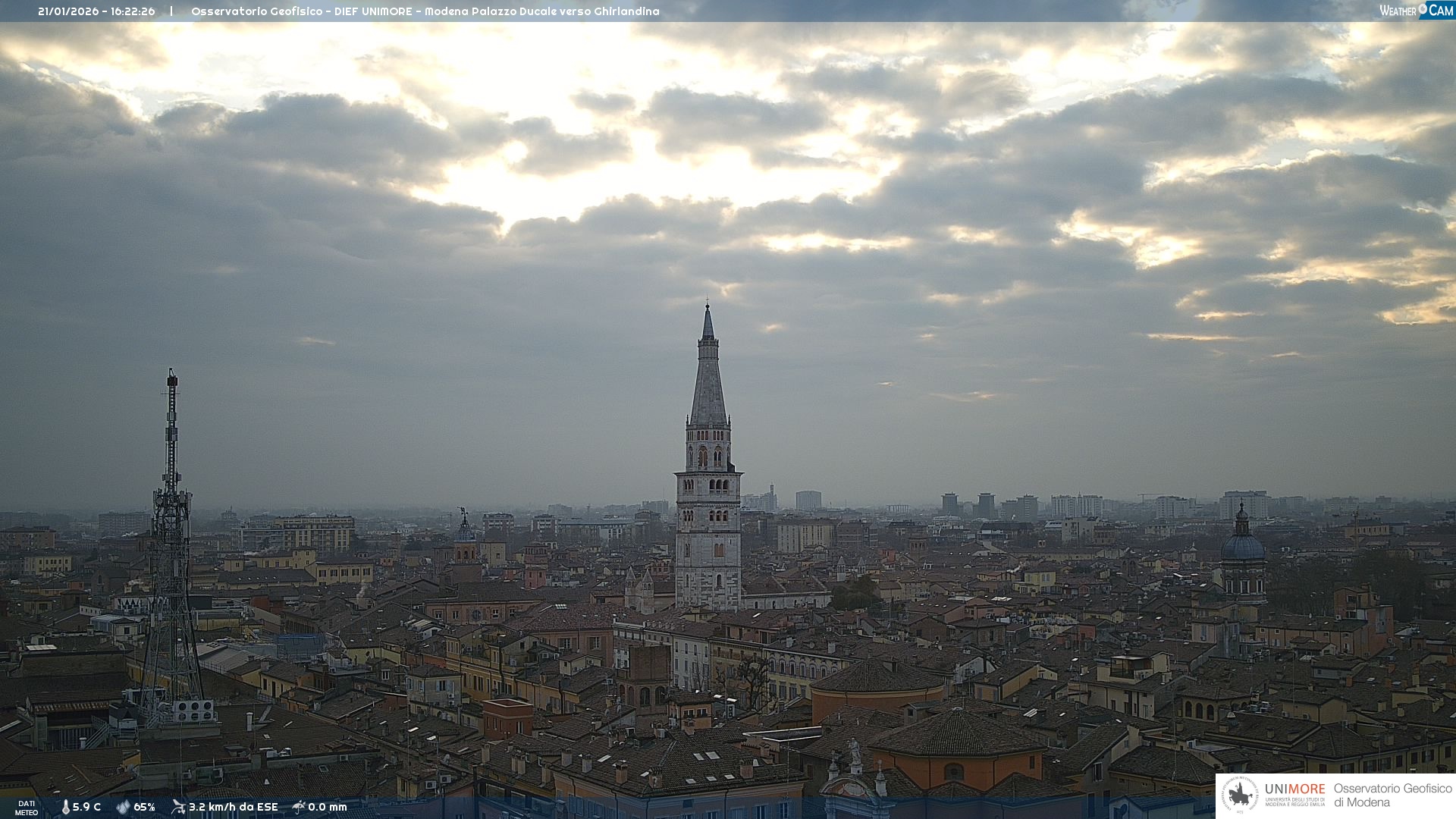Click the WeatherCam camera lens icon

[1423, 9]
